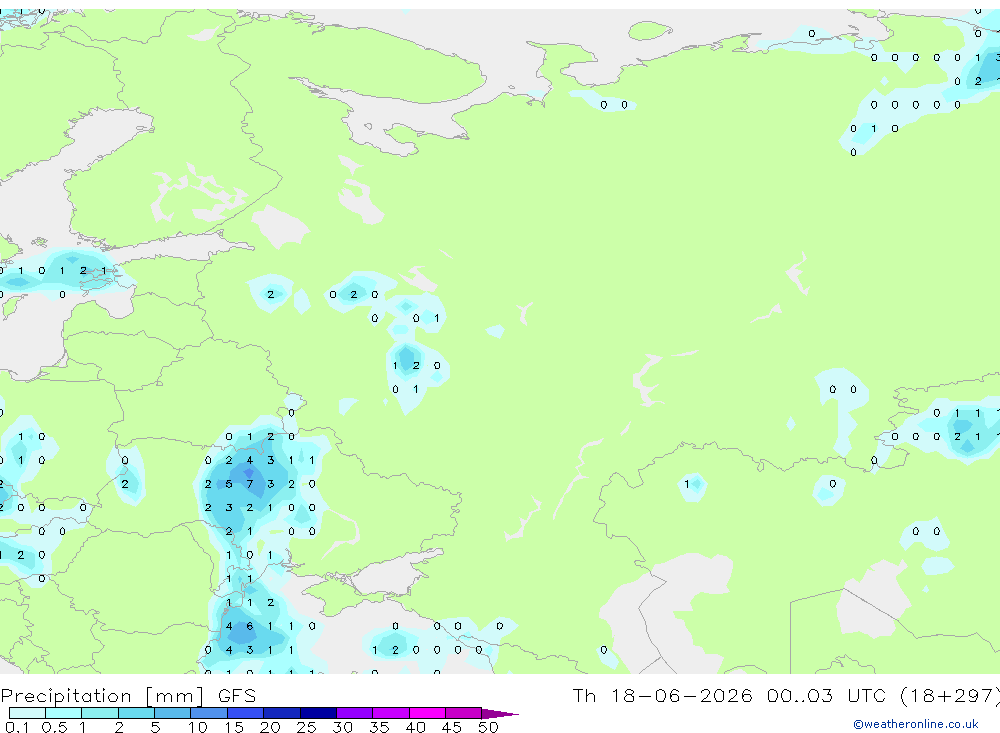Select the 2–5 mm legend color segment
This screenshot has height=733, width=1000.
[x=136, y=713]
